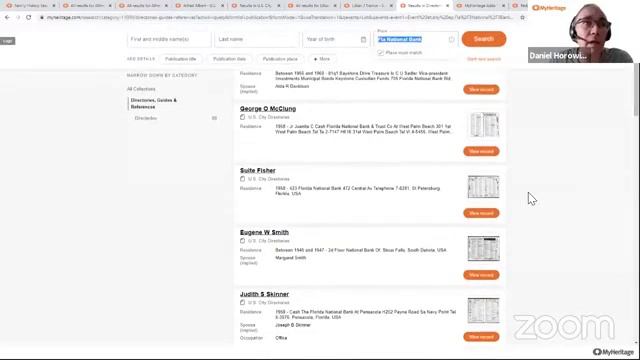
Task: Switch to the second All results tab
Action: point(87,6)
